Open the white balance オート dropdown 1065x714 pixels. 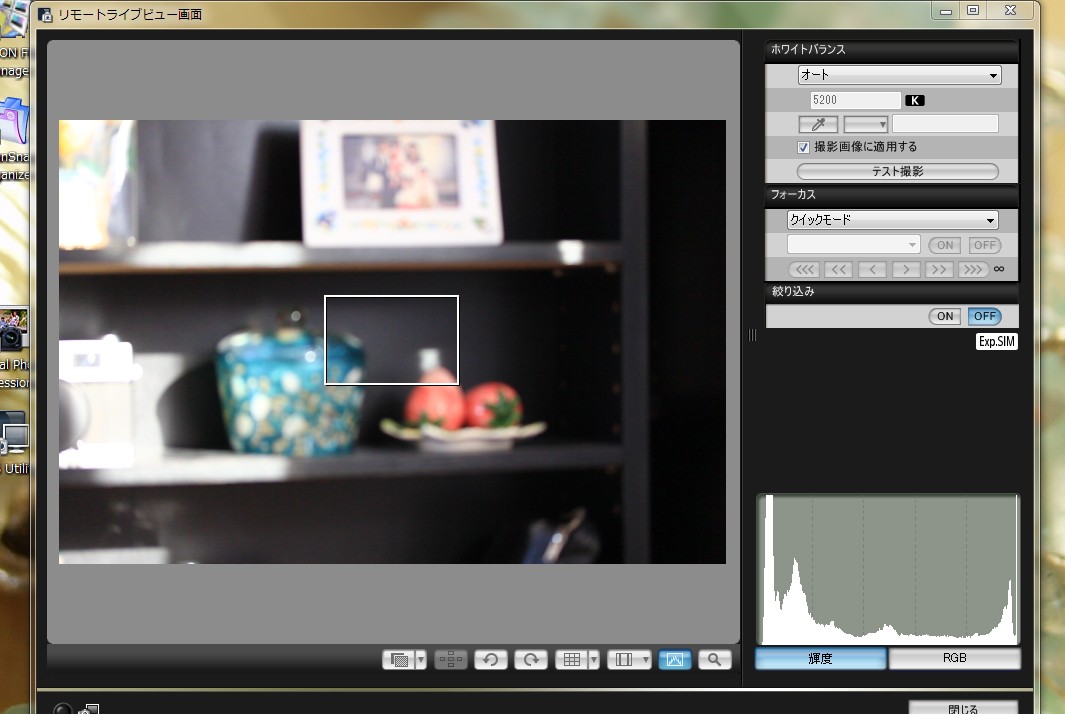[899, 75]
